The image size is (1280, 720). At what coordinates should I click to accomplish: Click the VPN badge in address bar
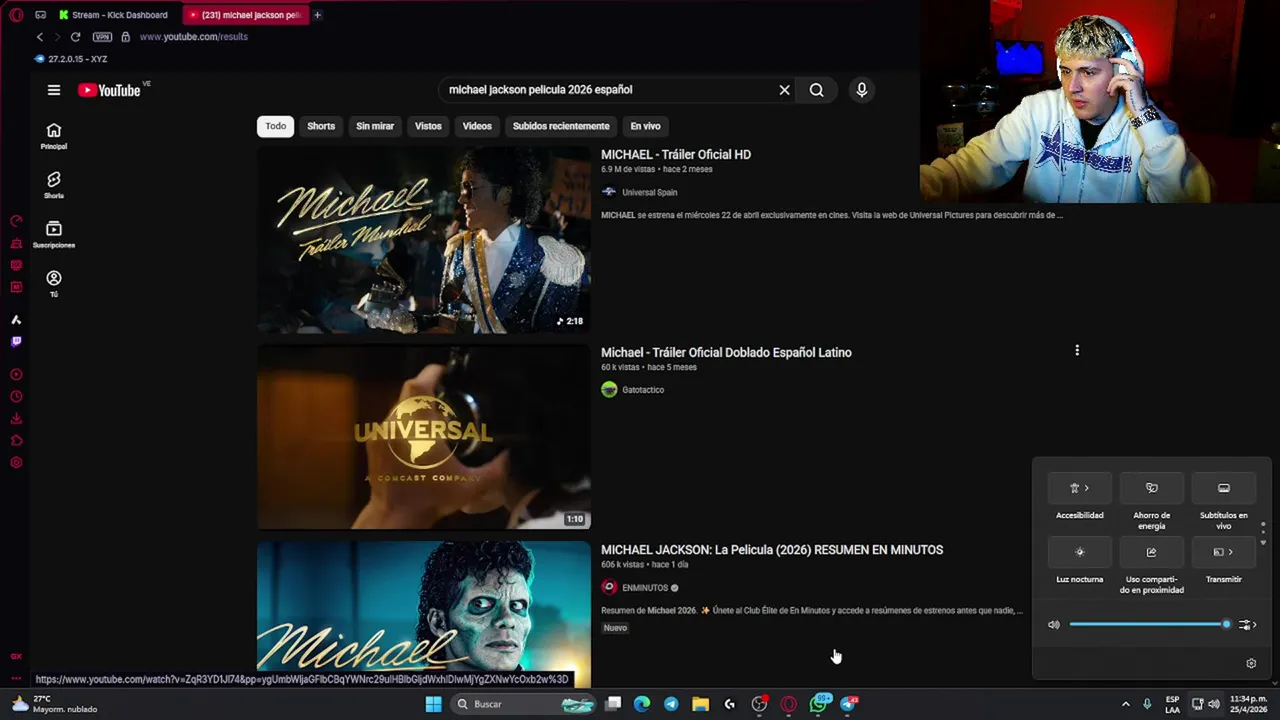point(102,37)
